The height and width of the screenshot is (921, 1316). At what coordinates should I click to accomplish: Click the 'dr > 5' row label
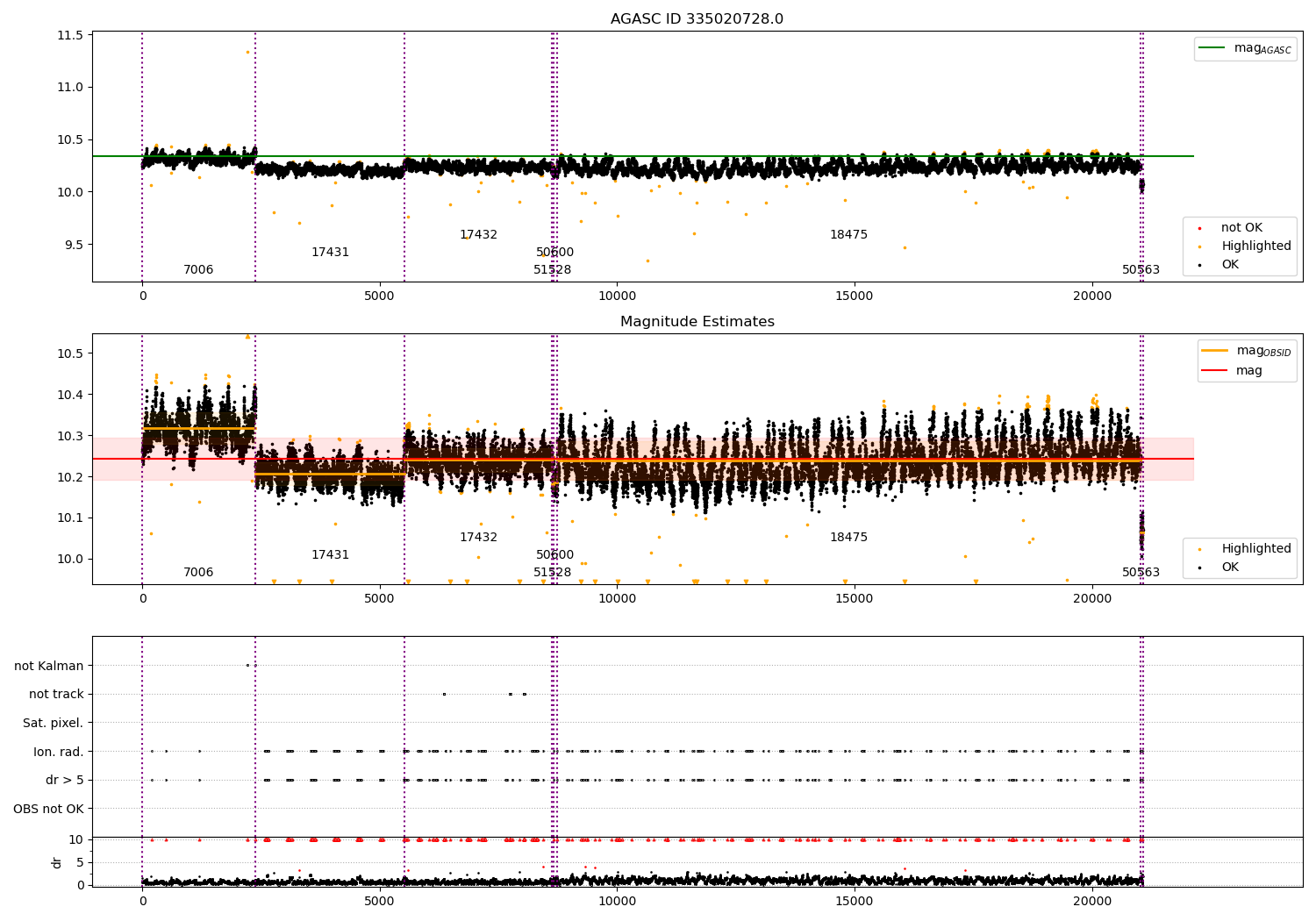65,781
